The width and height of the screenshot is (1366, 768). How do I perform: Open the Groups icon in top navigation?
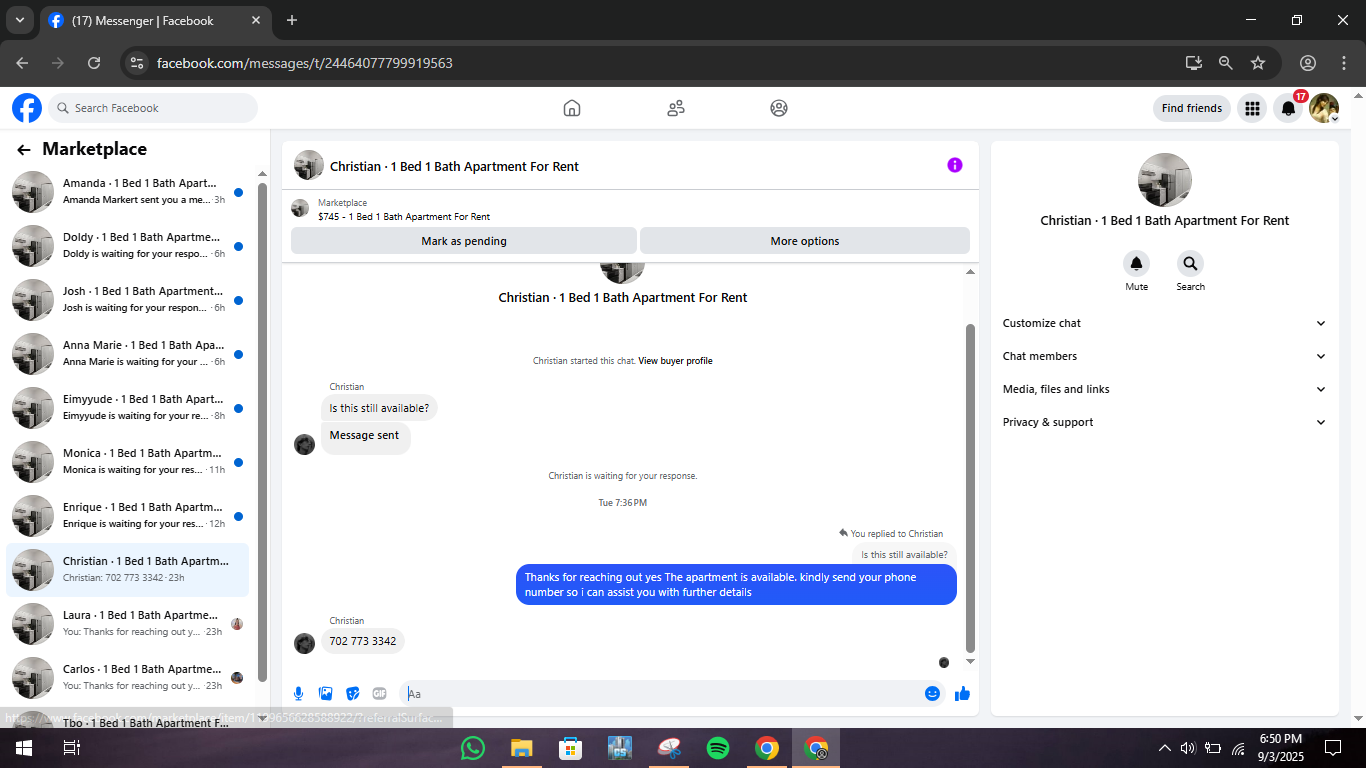coord(779,108)
